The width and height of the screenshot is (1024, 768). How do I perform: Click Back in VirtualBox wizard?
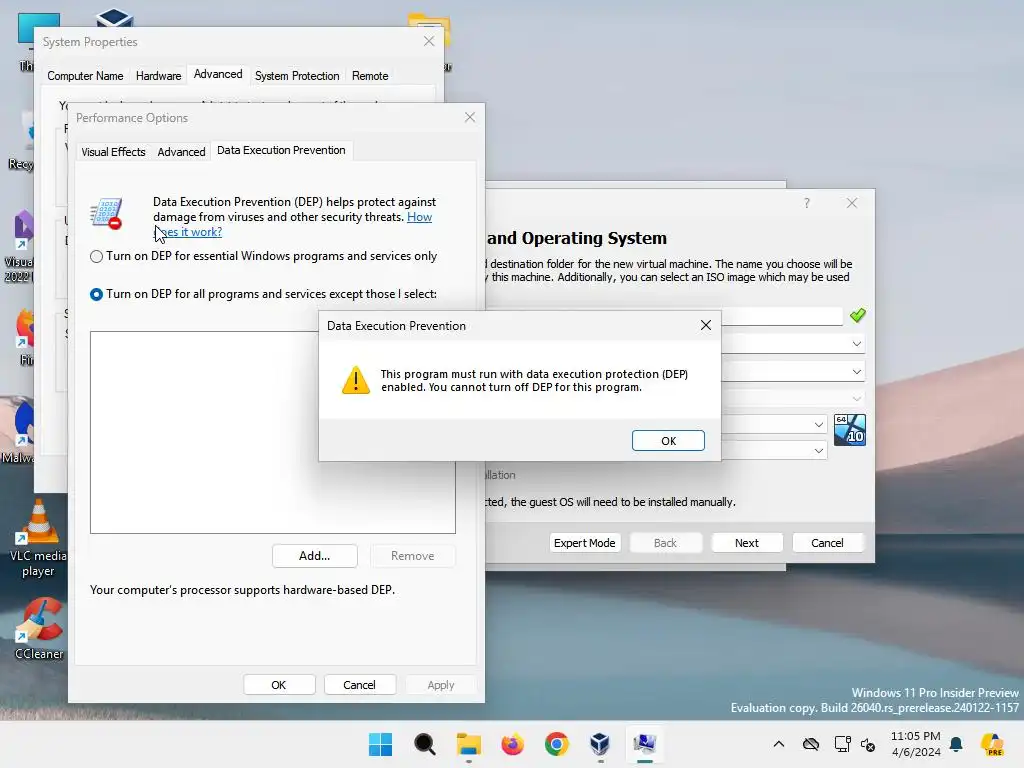click(665, 543)
